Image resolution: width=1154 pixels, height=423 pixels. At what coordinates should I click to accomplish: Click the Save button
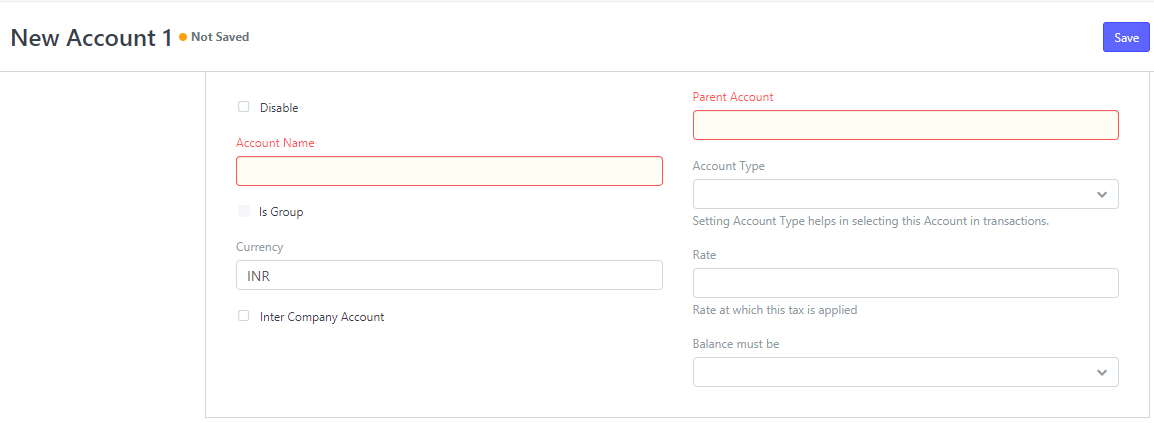(x=1126, y=38)
